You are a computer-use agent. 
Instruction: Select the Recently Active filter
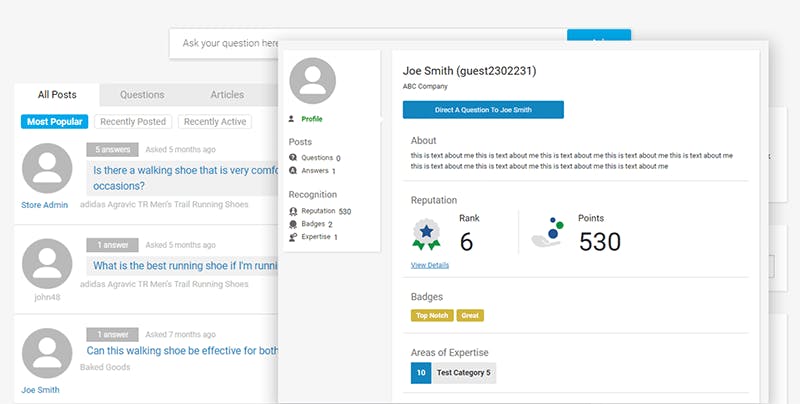coord(214,122)
